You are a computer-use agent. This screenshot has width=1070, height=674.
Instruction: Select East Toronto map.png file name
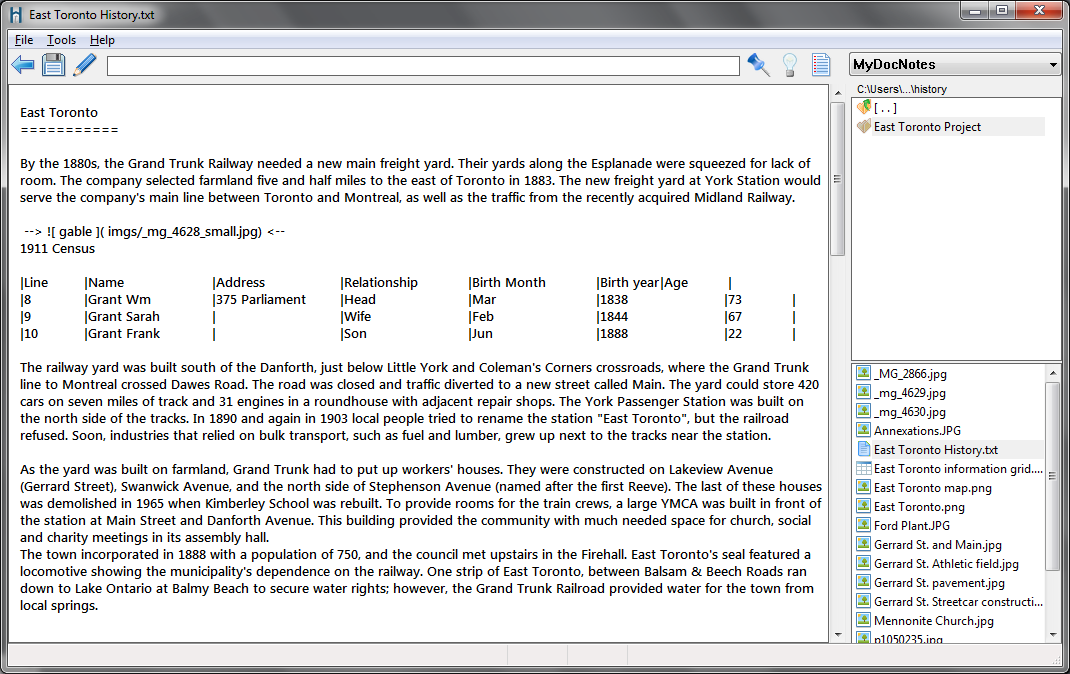933,488
